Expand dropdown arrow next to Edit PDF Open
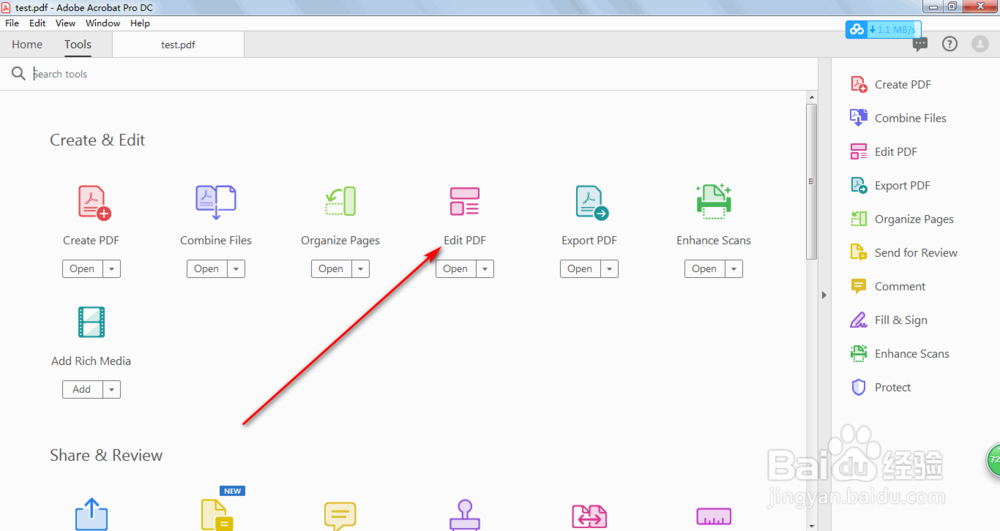This screenshot has height=531, width=1000. pyautogui.click(x=485, y=269)
